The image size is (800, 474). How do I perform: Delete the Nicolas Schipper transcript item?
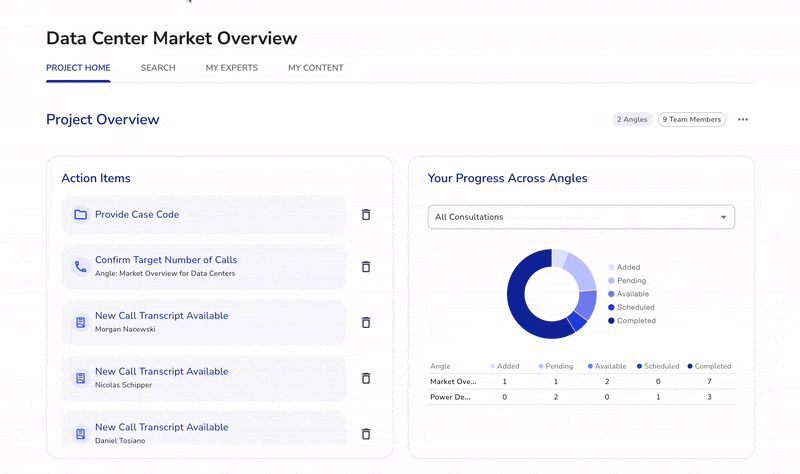366,378
